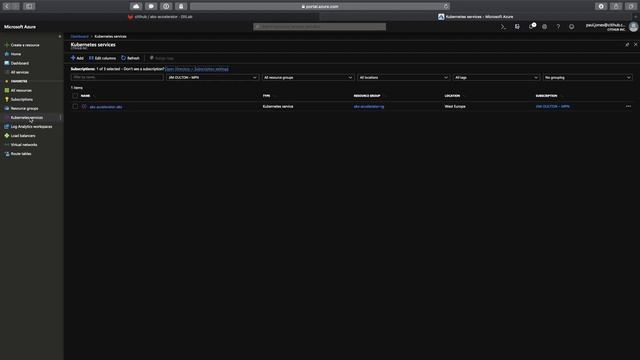Sort by the NAME column header
The height and width of the screenshot is (360, 640).
click(85, 96)
